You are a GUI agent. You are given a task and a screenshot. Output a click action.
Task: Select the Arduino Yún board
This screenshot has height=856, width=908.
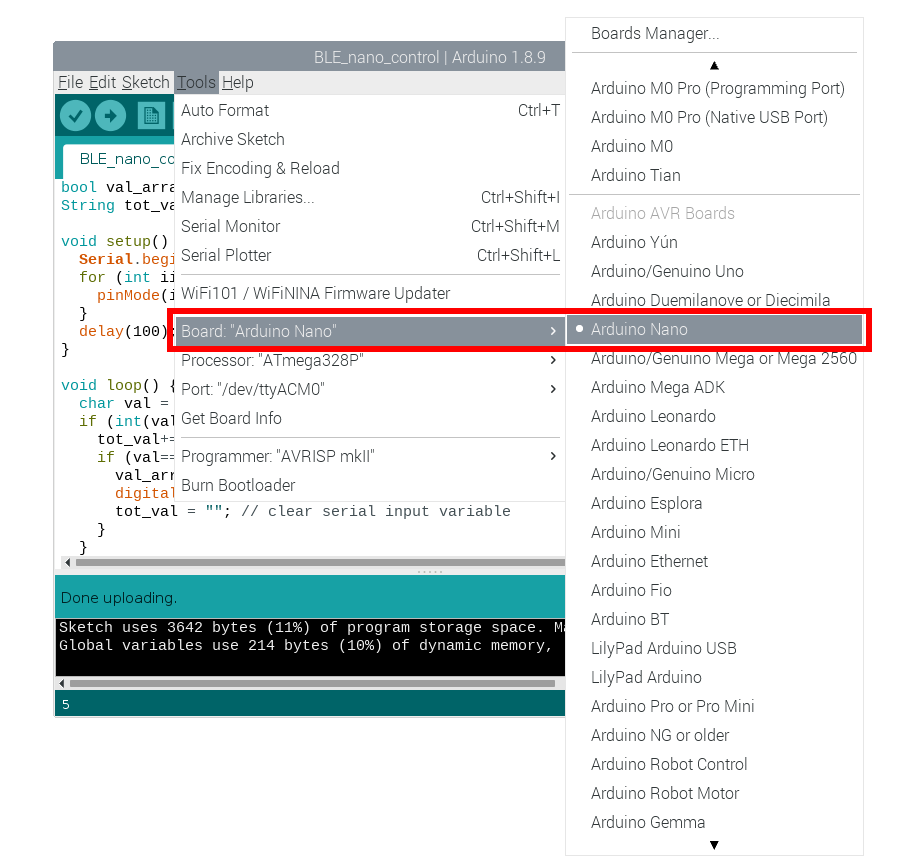click(714, 243)
